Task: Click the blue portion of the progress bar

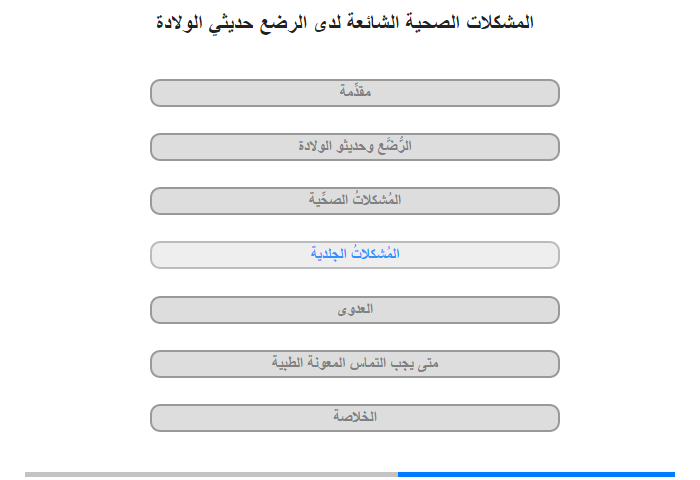Action: [x=536, y=474]
